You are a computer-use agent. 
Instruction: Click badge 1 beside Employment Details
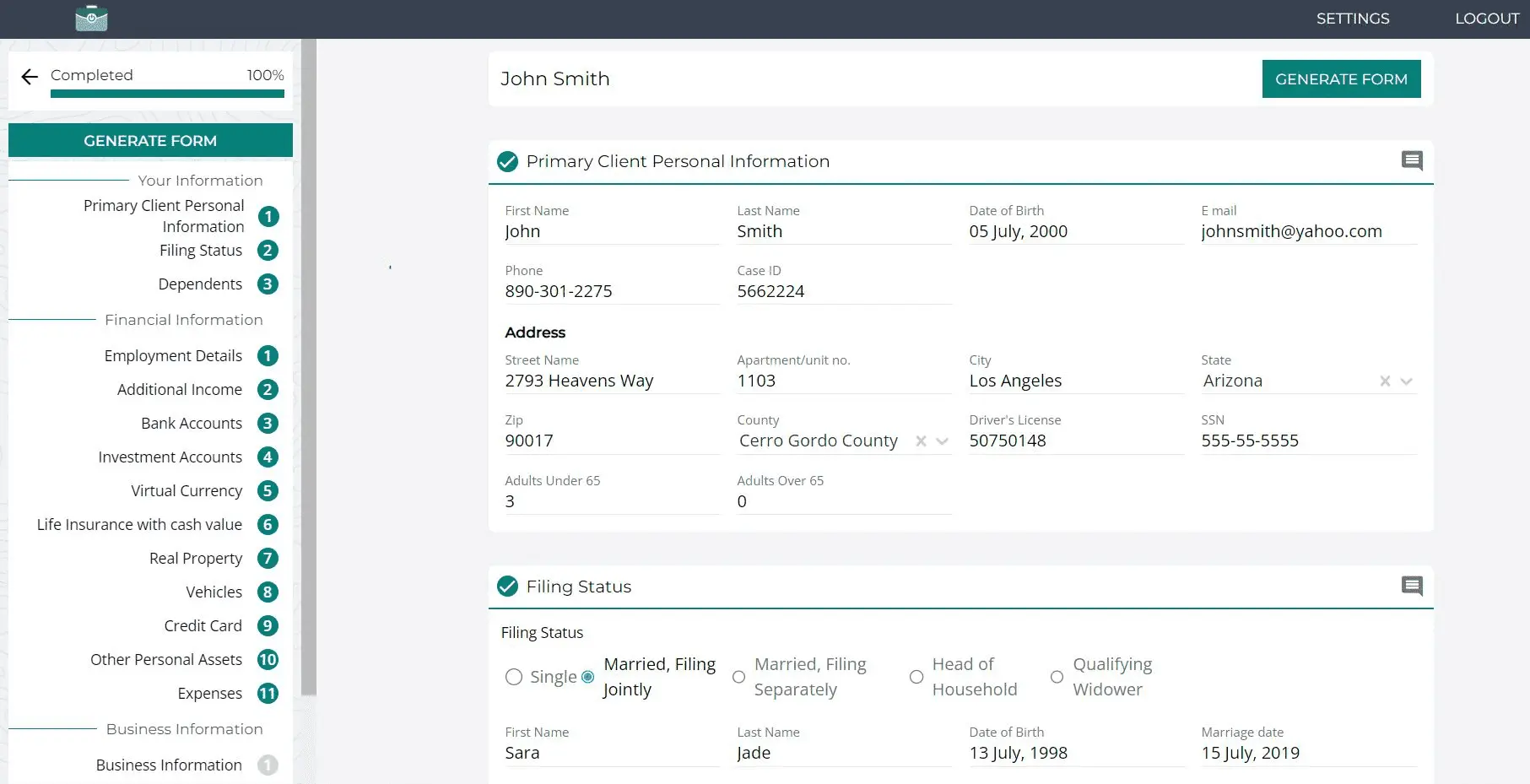268,356
